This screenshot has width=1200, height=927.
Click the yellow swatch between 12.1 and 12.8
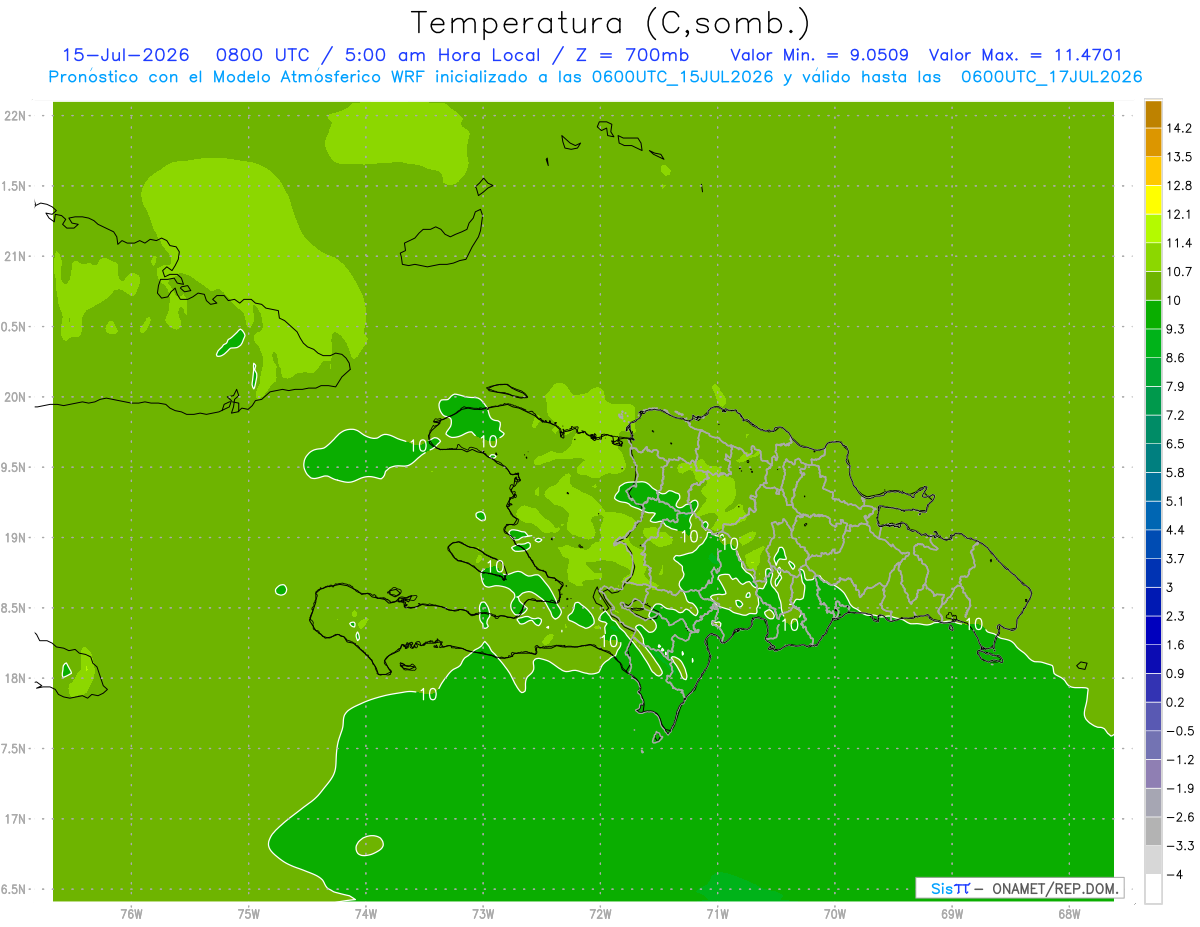tap(1153, 200)
